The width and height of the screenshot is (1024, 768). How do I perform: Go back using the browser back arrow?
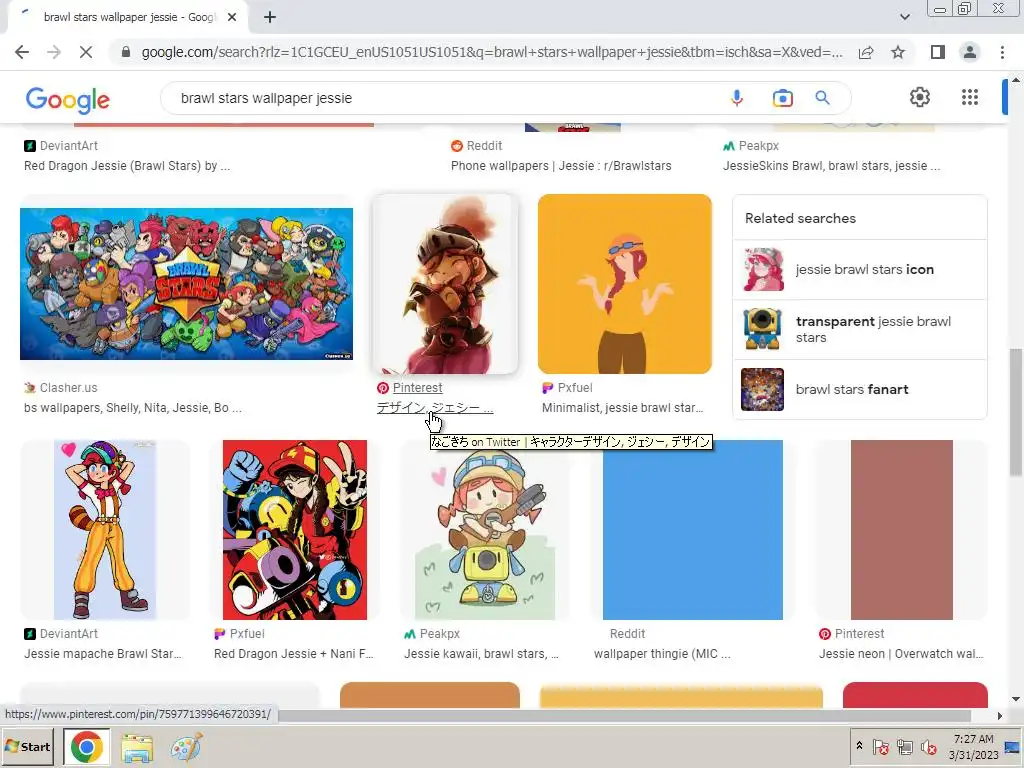click(x=22, y=52)
